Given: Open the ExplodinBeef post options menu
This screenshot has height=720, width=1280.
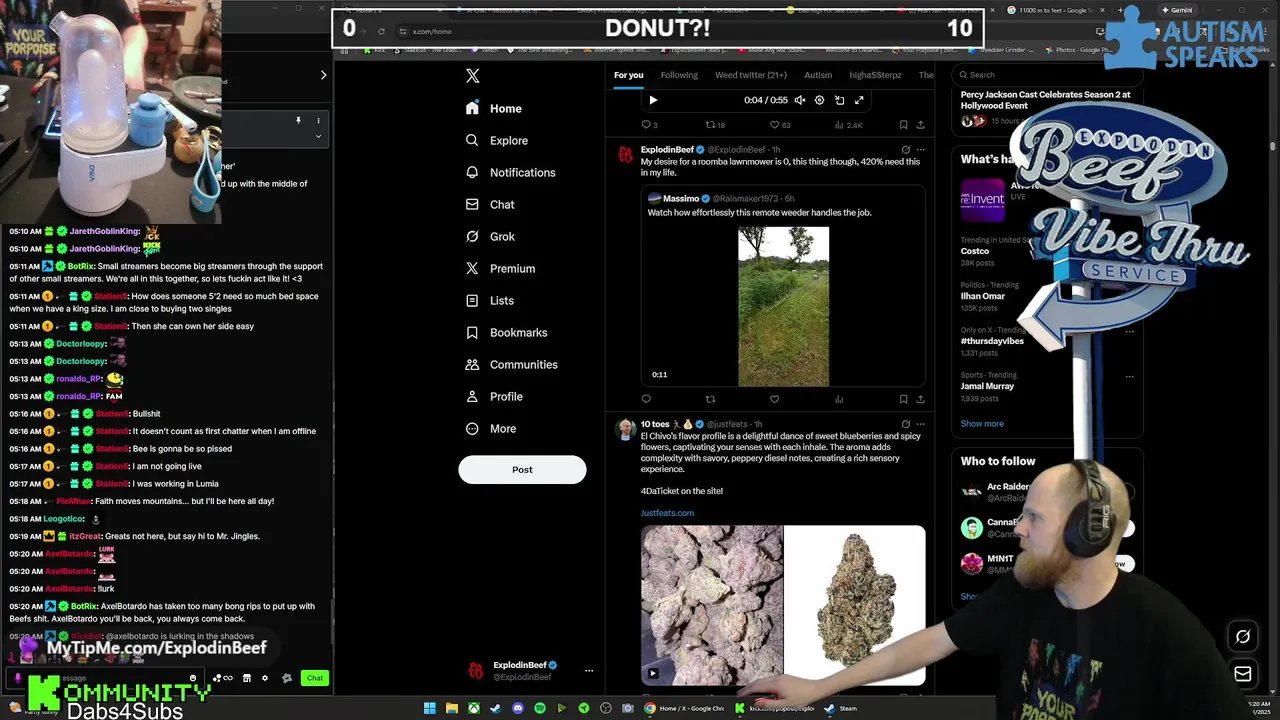Looking at the screenshot, I should click(x=920, y=150).
